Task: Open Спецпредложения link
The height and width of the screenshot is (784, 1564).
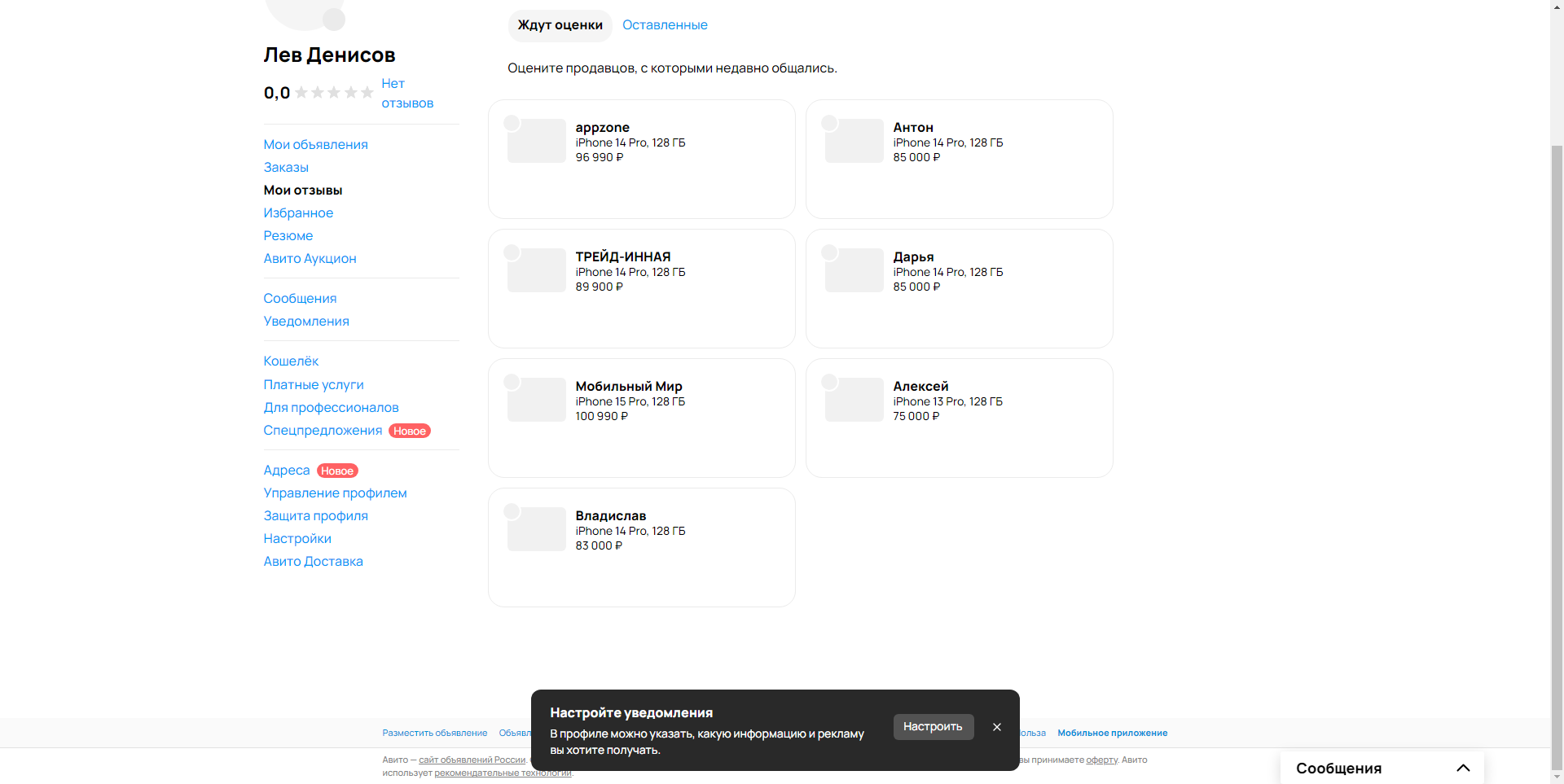Action: pos(323,430)
